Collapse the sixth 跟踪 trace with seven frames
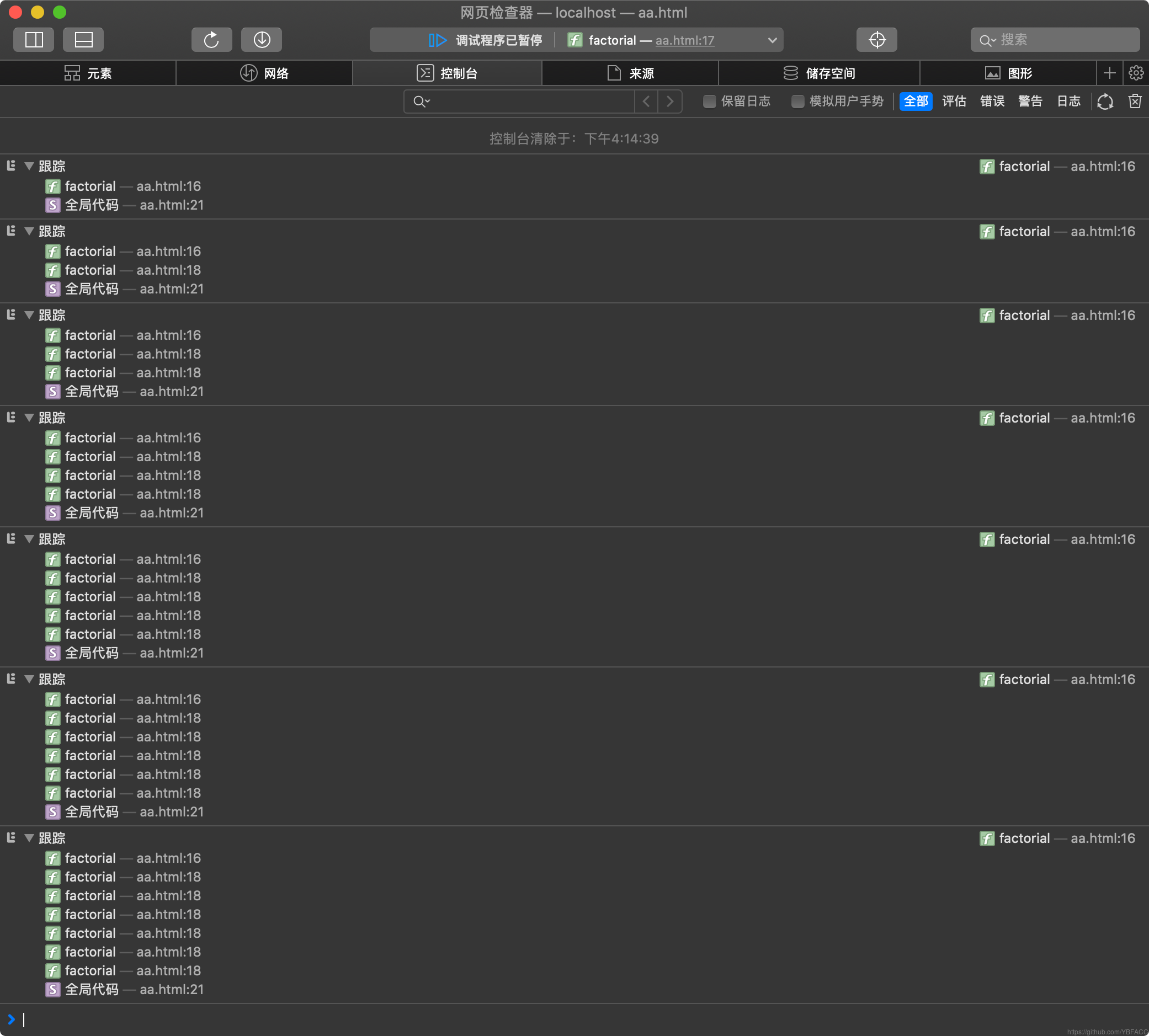The height and width of the screenshot is (1036, 1149). [x=29, y=679]
